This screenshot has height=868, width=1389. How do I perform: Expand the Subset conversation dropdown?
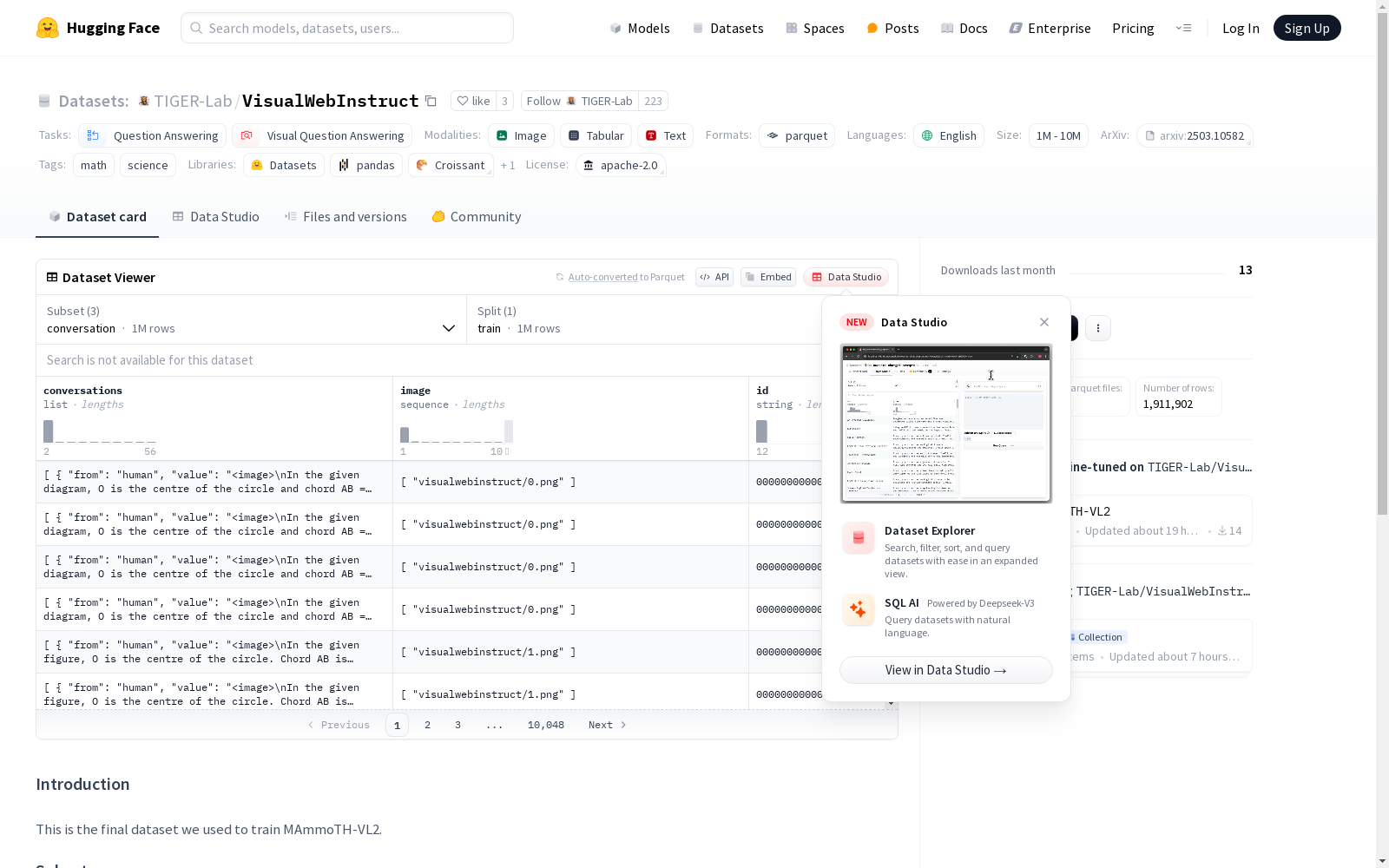tap(251, 319)
